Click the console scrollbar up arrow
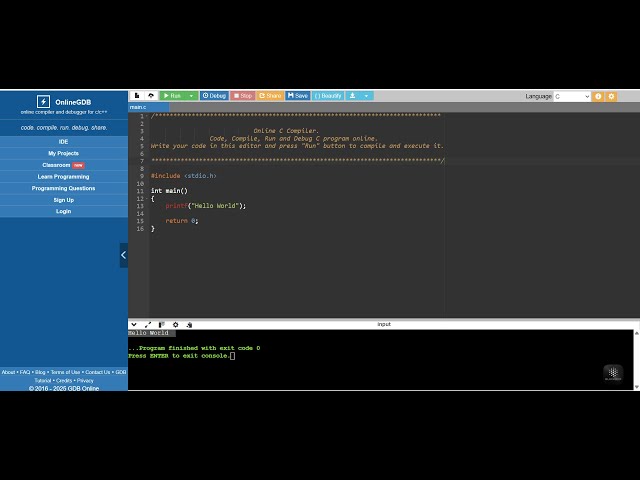Screen dimensions: 640x480 [x=636, y=333]
